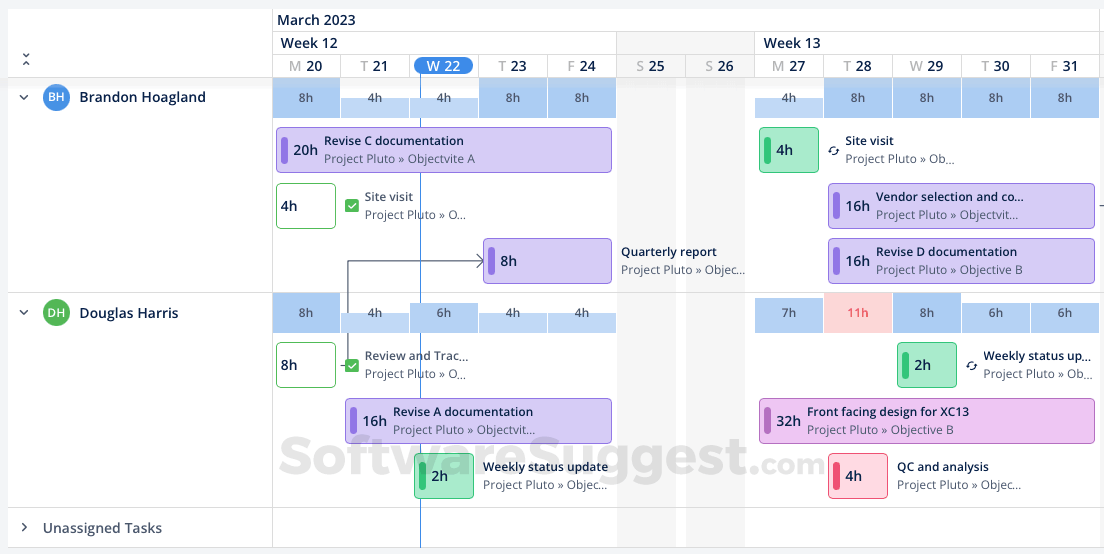This screenshot has width=1104, height=554.
Task: Open Front facing design for XC13 task
Action: click(926, 421)
